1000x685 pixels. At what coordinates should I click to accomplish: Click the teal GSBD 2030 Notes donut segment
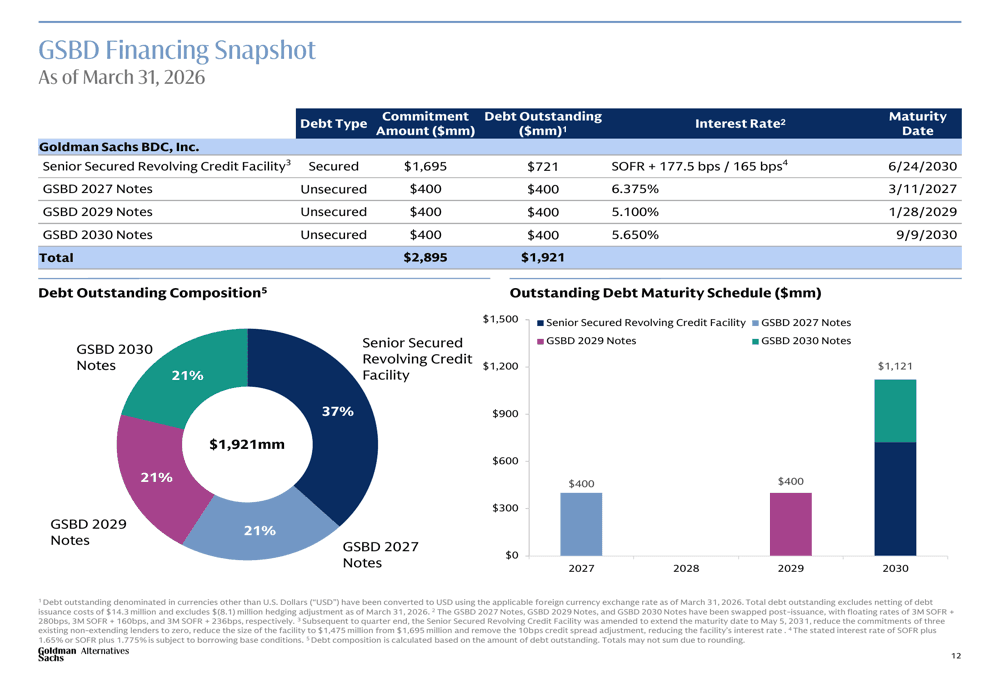pyautogui.click(x=187, y=375)
